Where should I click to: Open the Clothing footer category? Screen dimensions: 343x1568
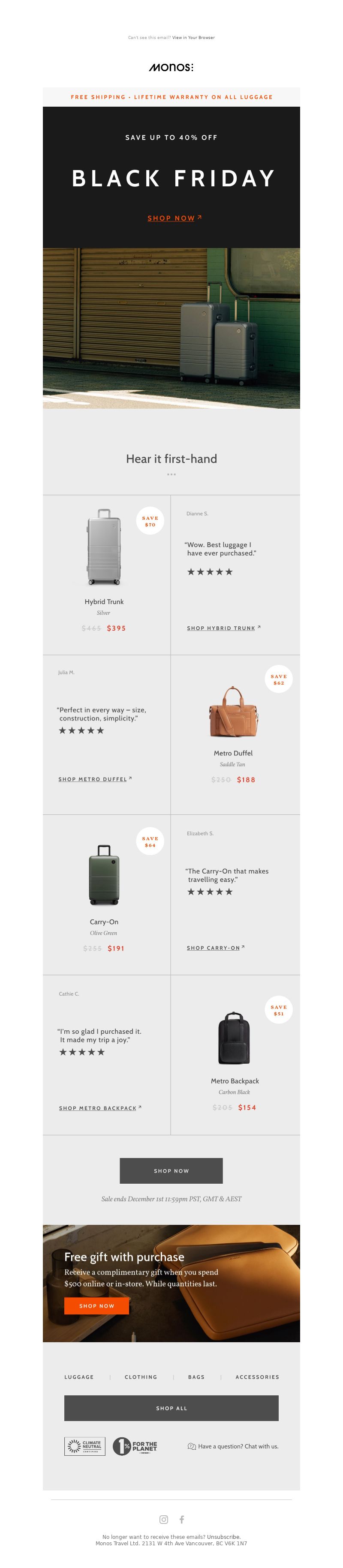[x=141, y=1377]
